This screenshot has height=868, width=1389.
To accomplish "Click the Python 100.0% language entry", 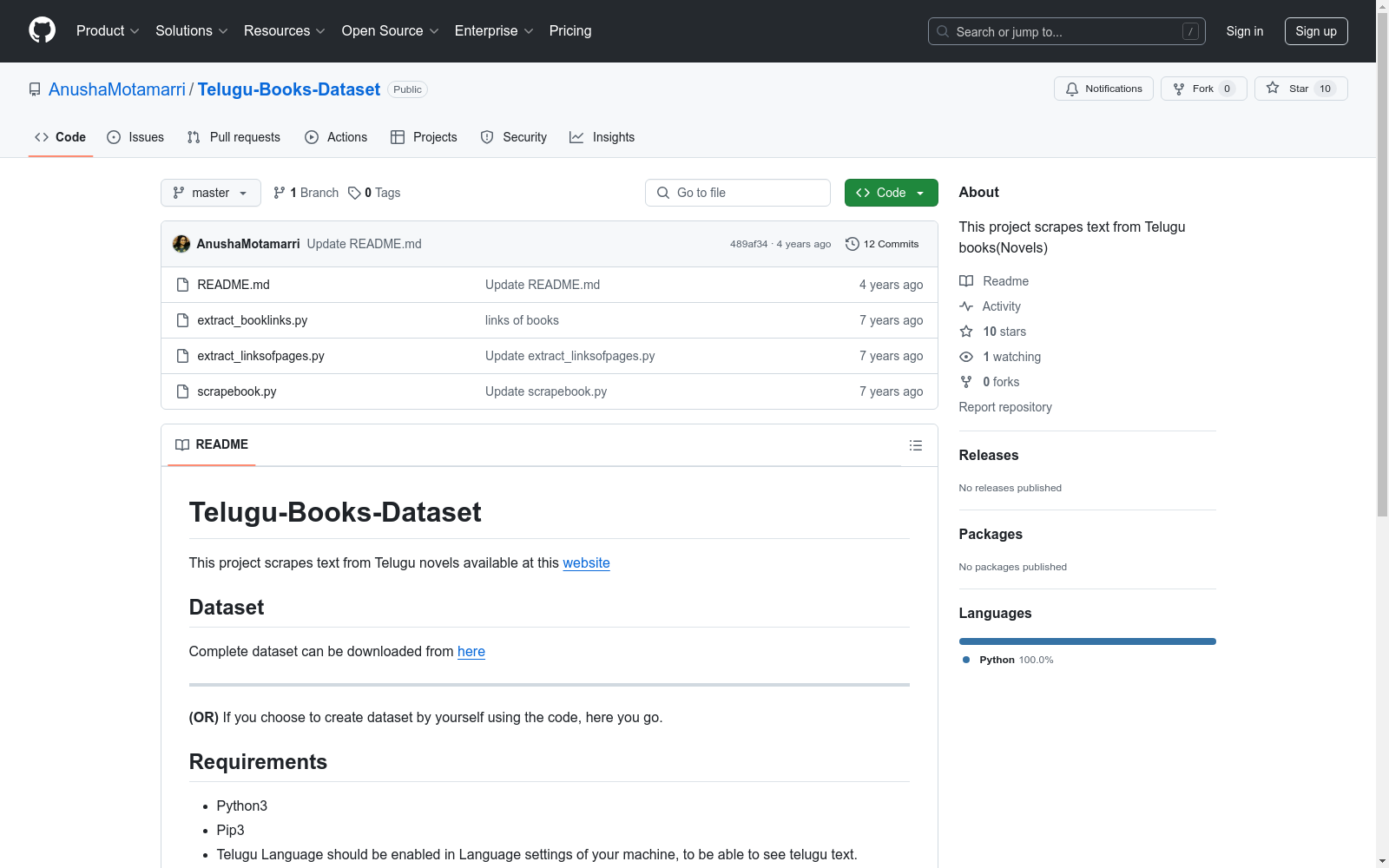I will [1008, 660].
